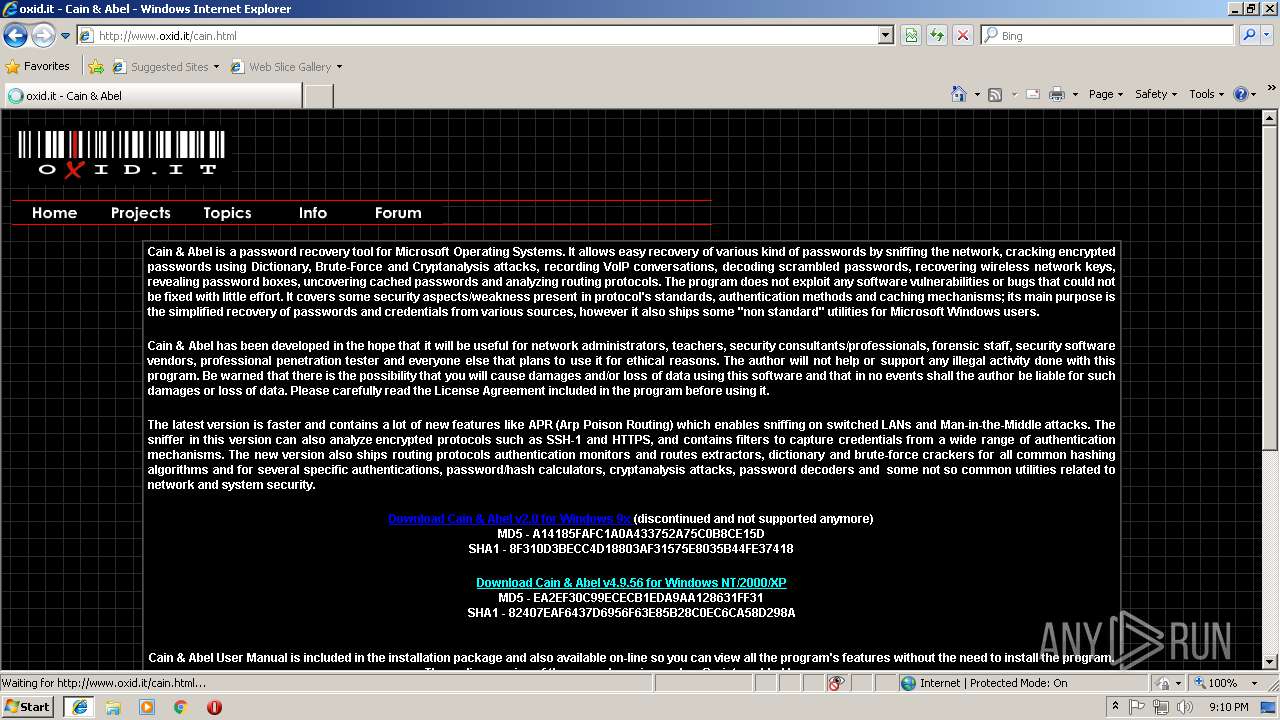
Task: Download Cain & Abel v4.9.56 for Windows NT/2000/XP
Action: point(631,583)
